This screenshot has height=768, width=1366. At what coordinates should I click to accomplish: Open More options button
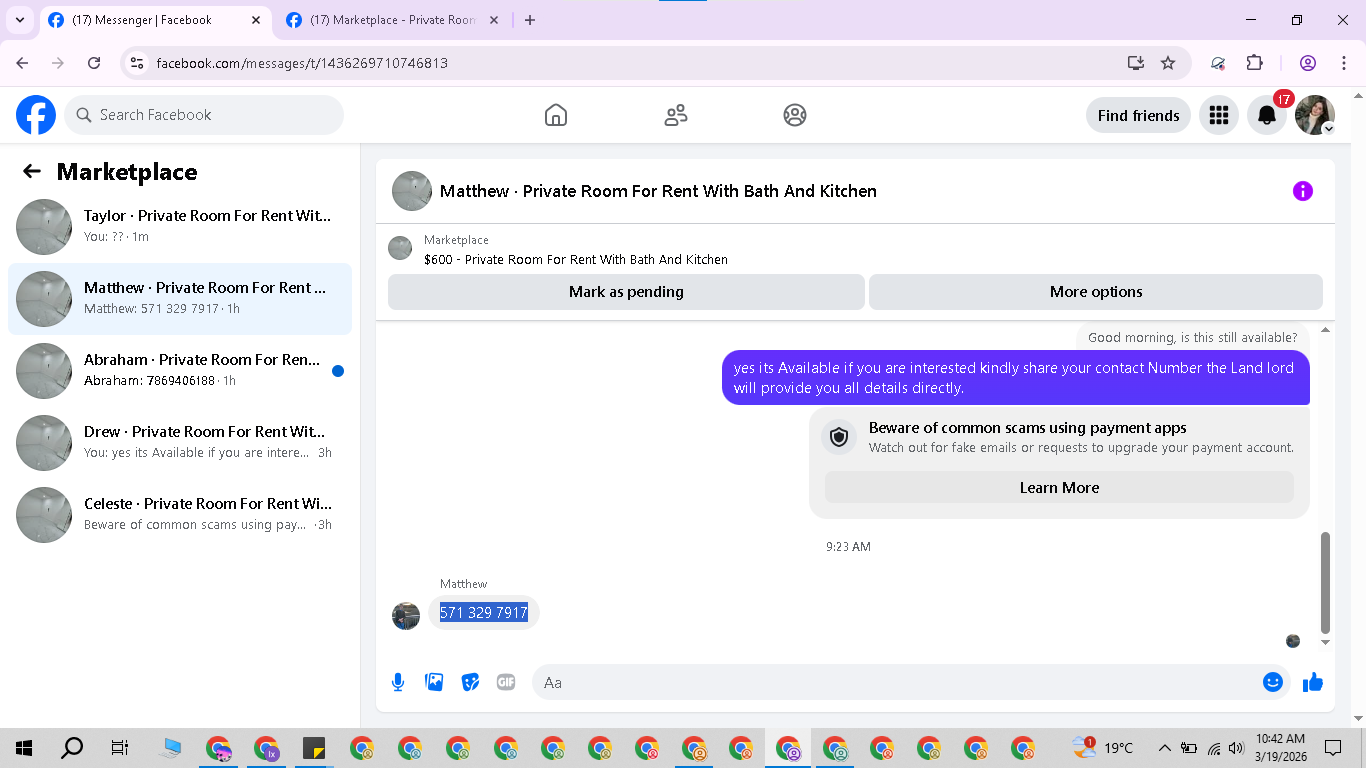coord(1096,292)
